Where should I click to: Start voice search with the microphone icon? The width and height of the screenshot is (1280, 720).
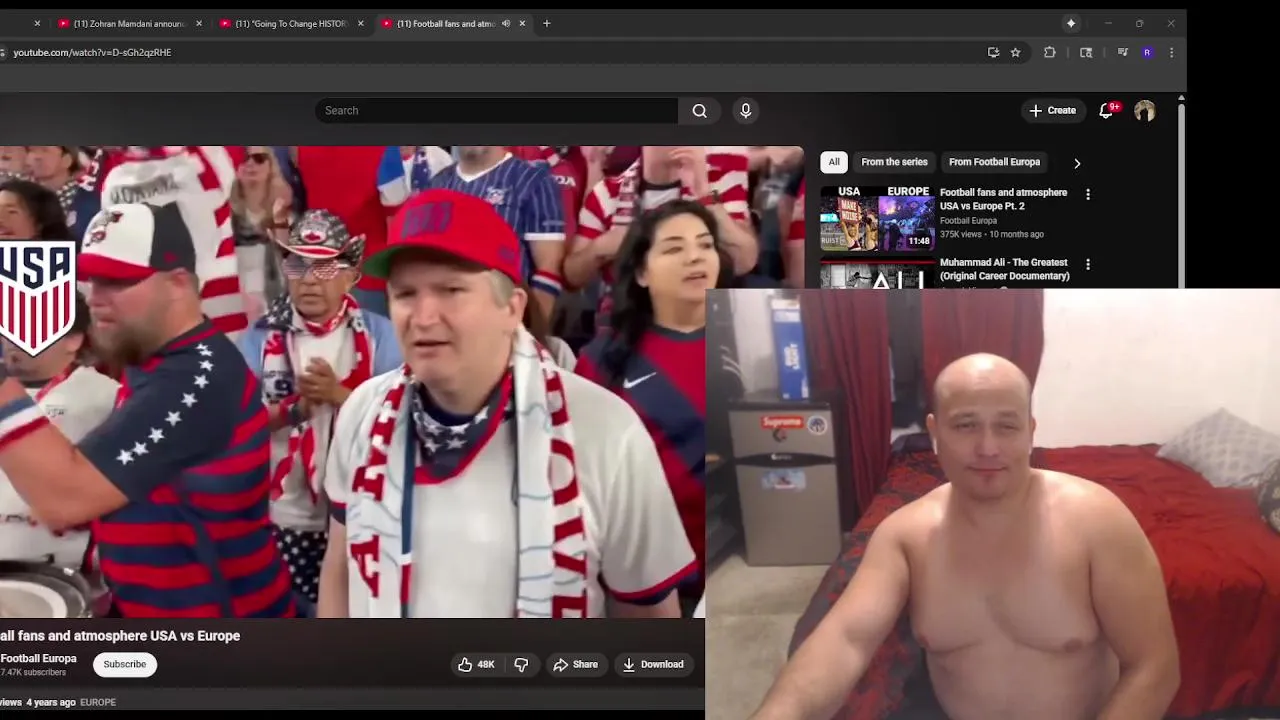click(745, 111)
